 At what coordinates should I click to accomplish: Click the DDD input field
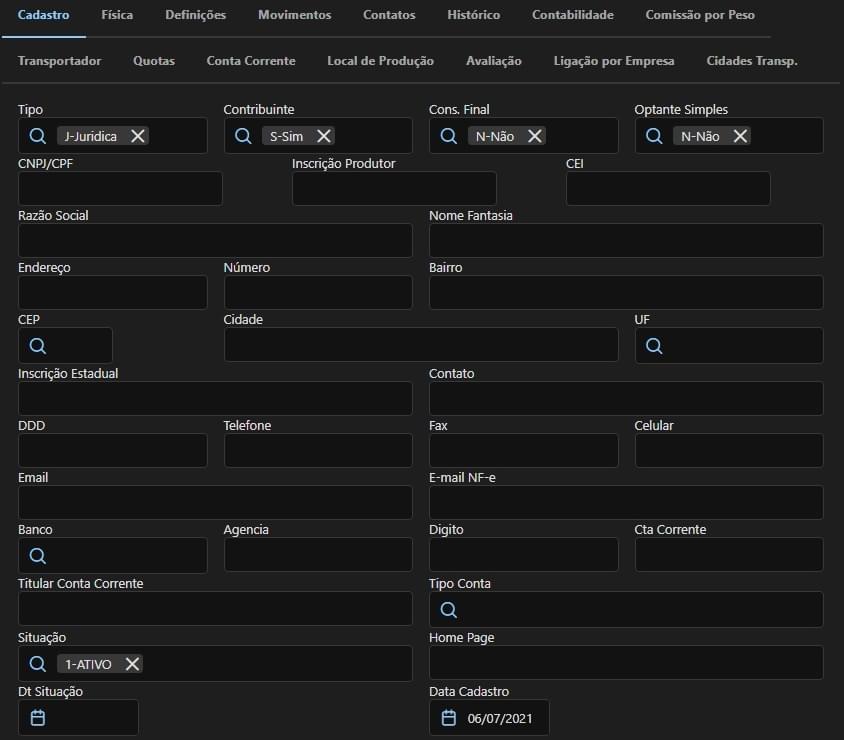tap(112, 450)
